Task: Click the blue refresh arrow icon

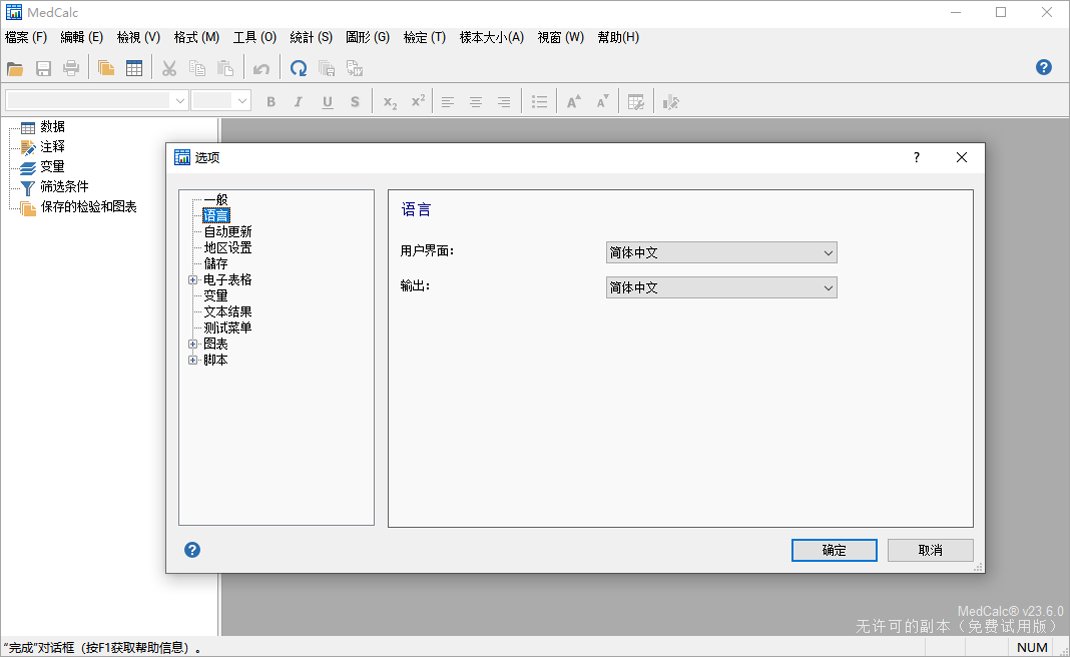Action: (298, 68)
